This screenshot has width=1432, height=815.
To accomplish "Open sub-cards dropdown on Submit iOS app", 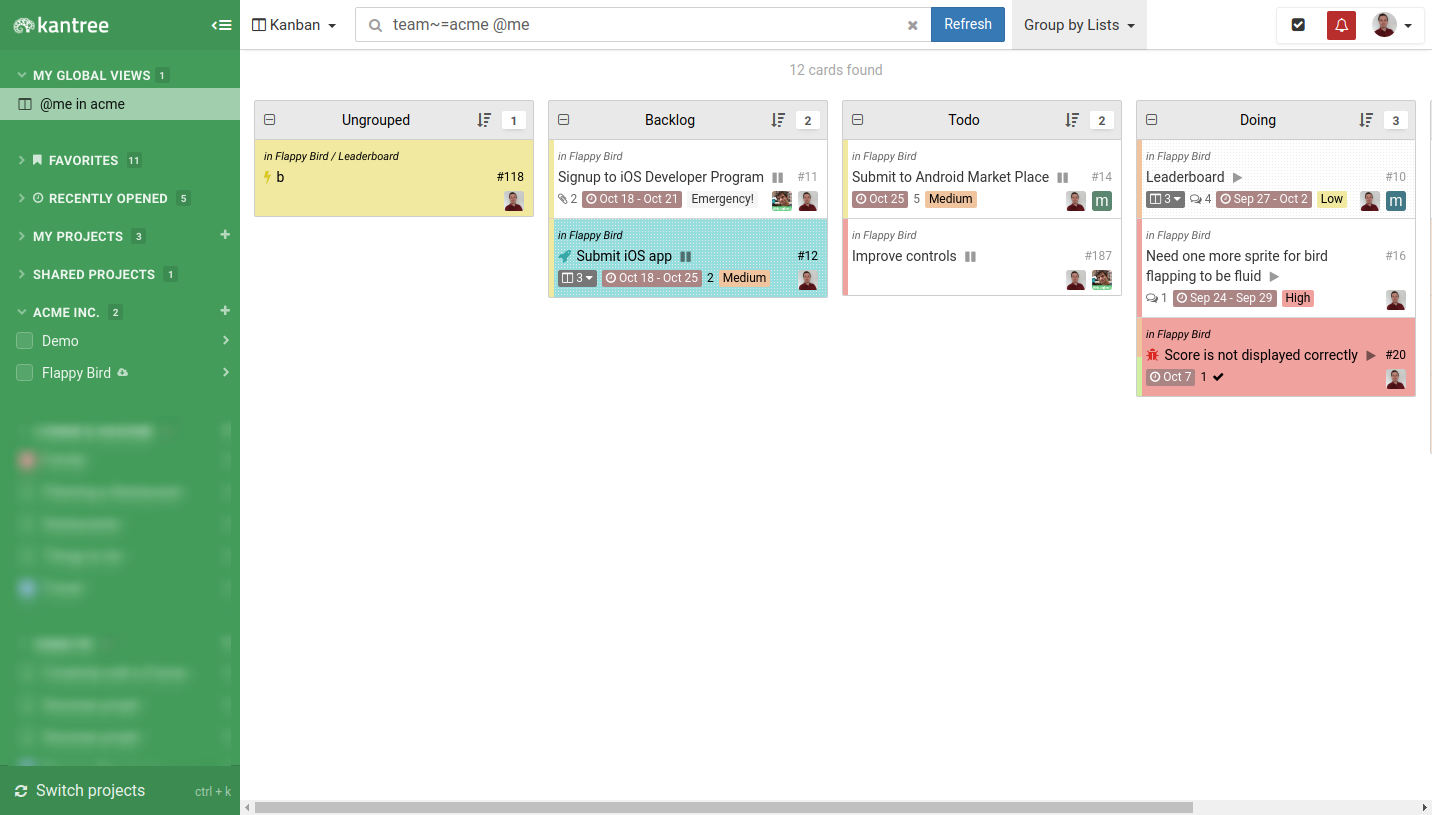I will coord(577,278).
